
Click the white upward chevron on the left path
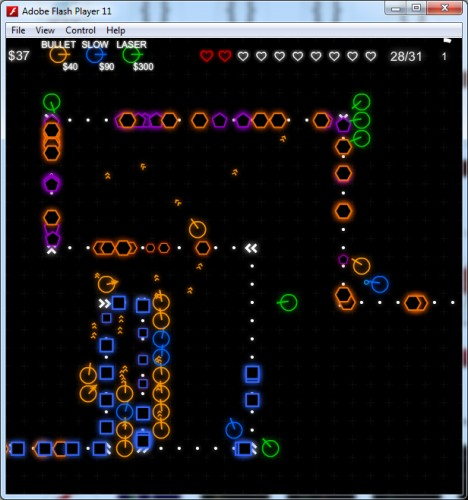click(x=51, y=250)
